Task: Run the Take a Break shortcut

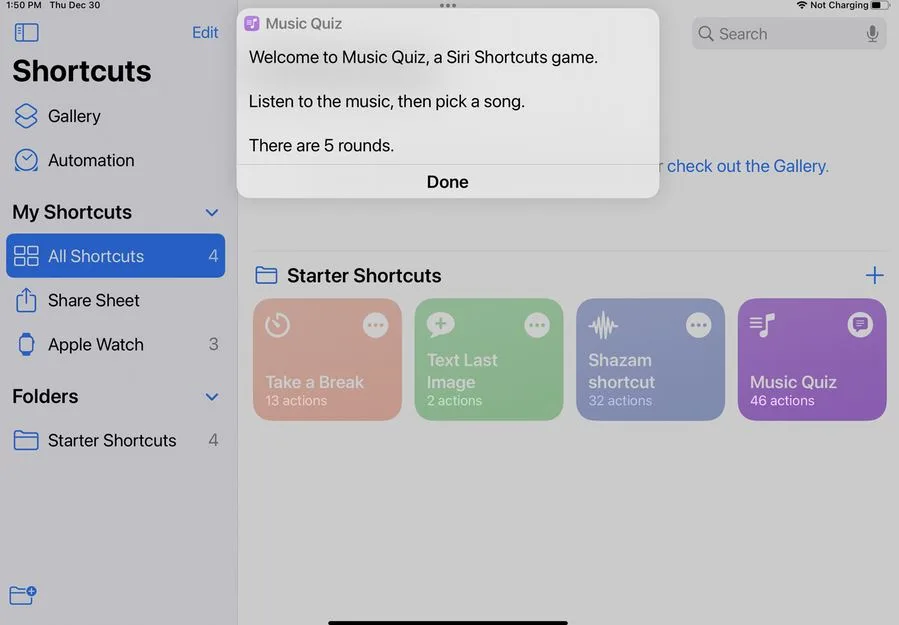Action: 327,360
